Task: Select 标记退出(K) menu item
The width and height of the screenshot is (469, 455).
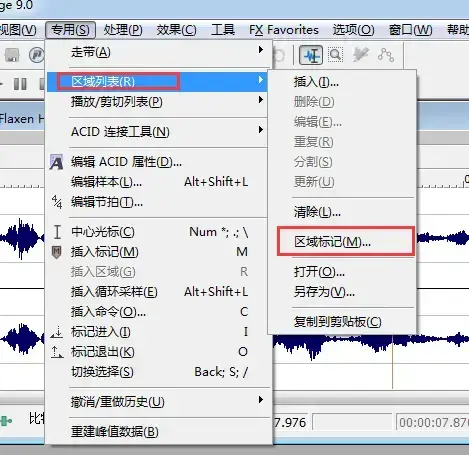Action: (x=157, y=352)
